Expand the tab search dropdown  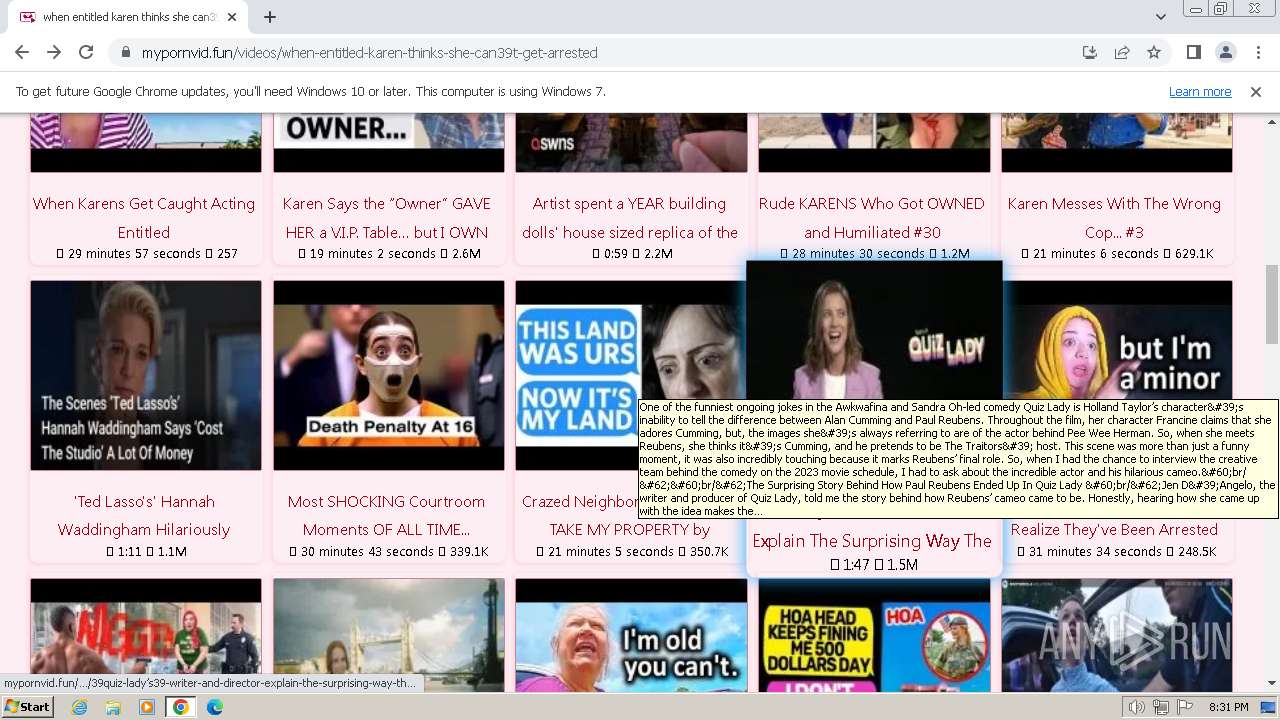[x=1160, y=17]
